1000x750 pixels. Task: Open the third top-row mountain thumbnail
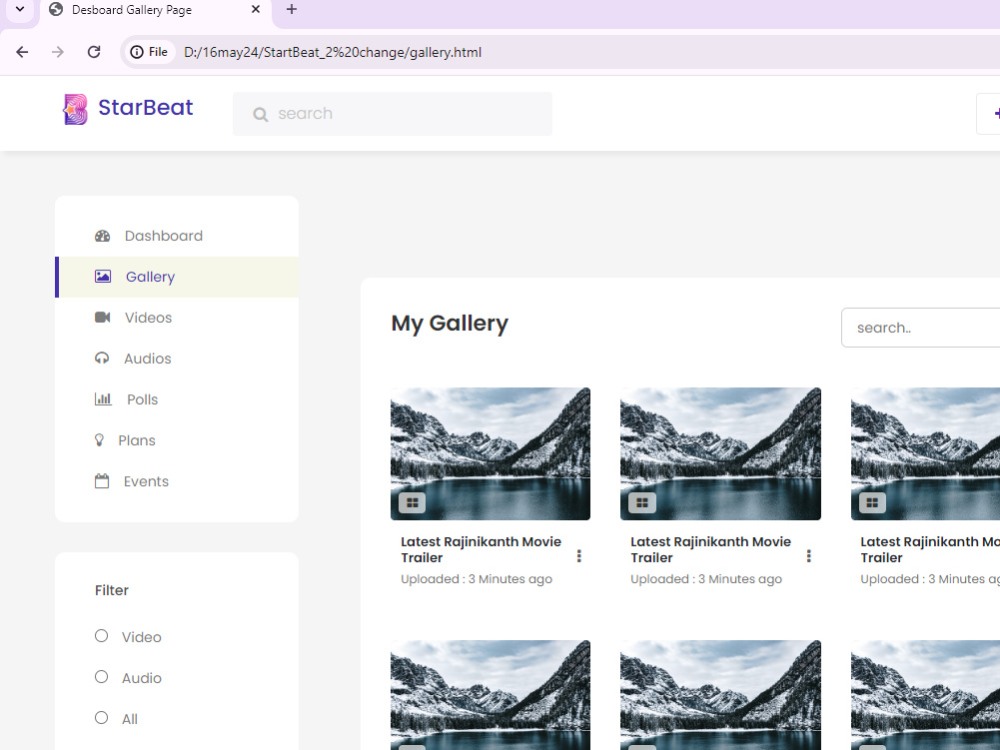pyautogui.click(x=925, y=453)
